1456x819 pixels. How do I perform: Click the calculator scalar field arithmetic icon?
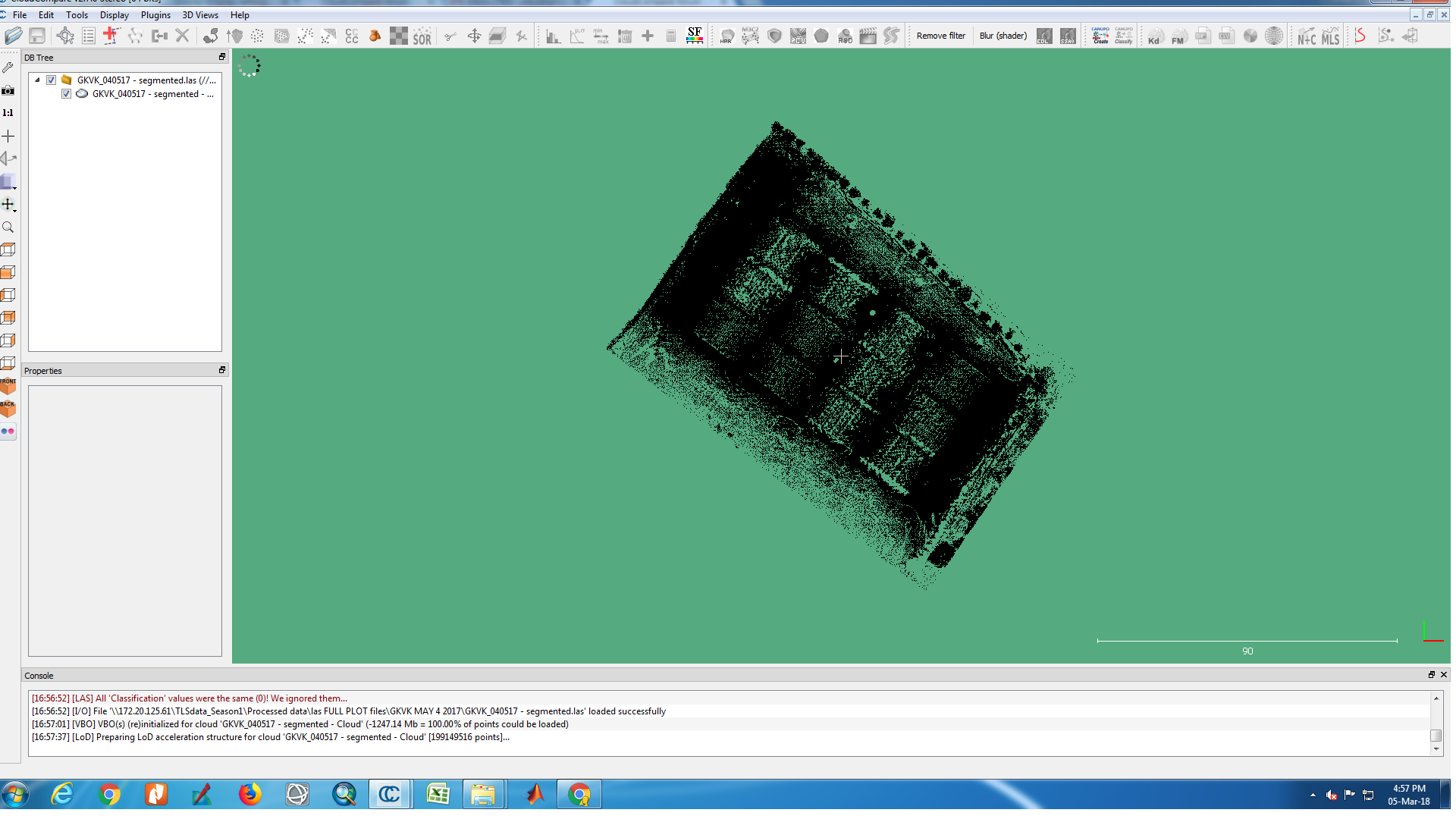tap(671, 36)
